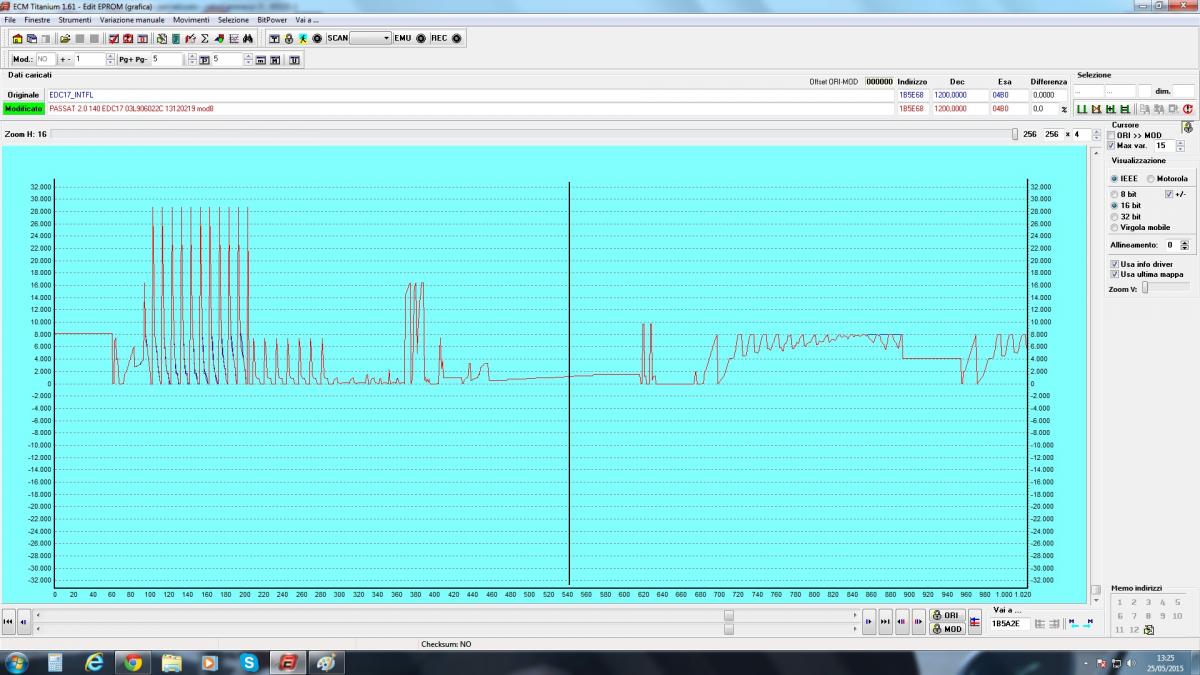This screenshot has width=1200, height=675.
Task: Enable the ORI >> MOD checkbox
Action: (1111, 135)
